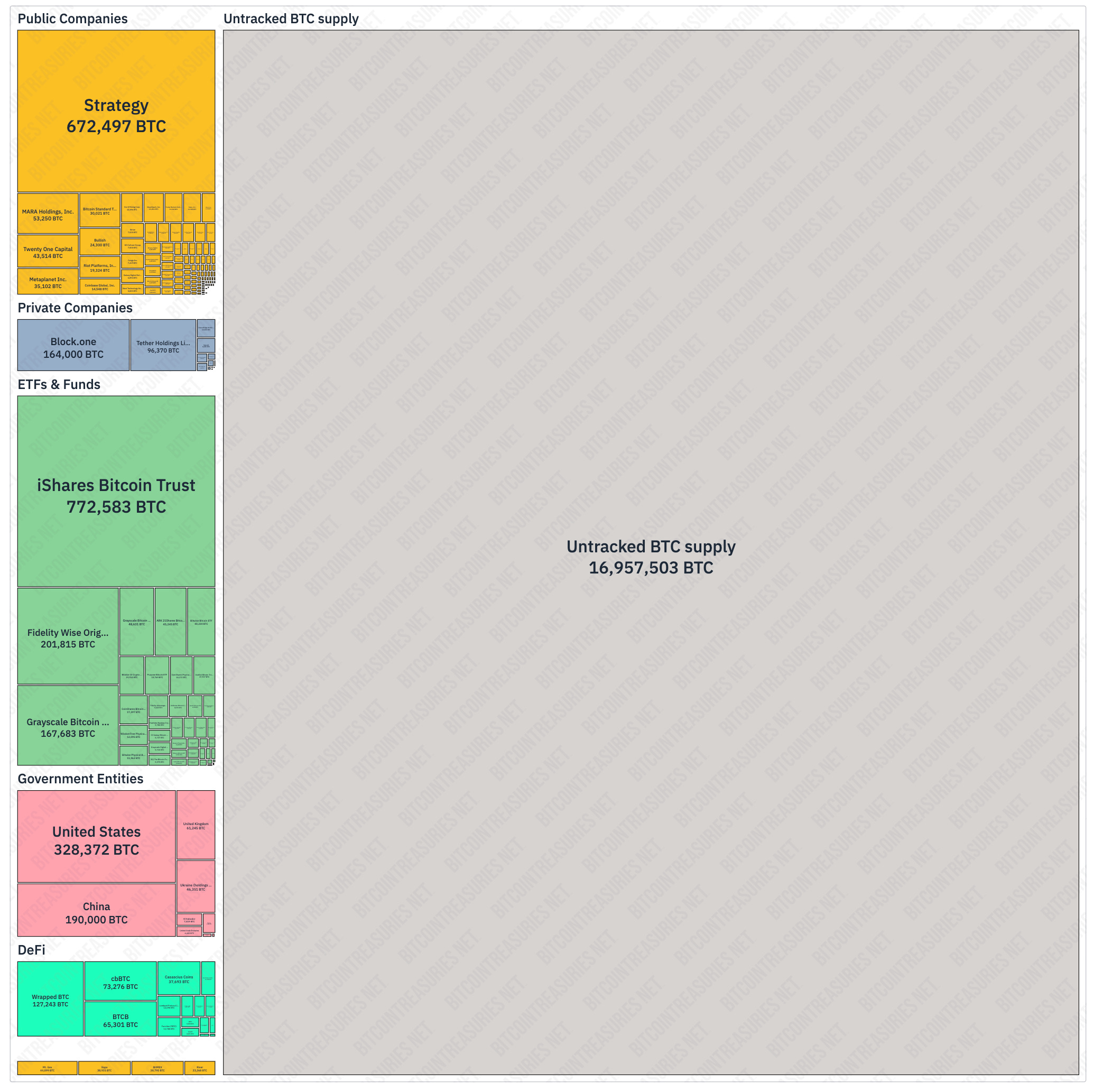The image size is (1094, 1092).
Task: Open the Fidelity Wise Origin tile
Action: coord(68,636)
